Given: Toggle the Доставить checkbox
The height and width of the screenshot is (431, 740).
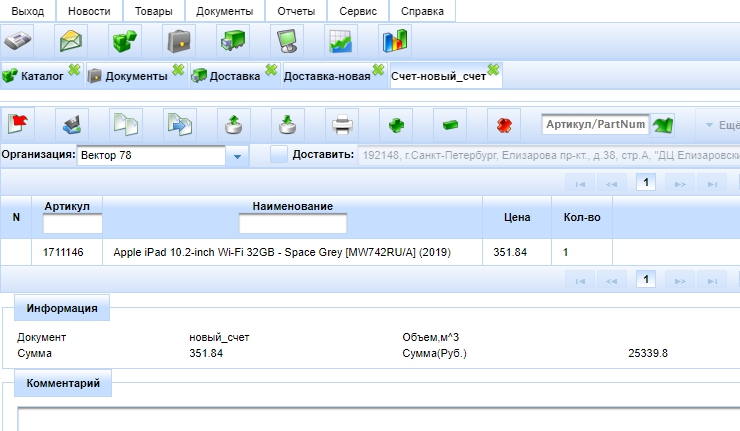Looking at the screenshot, I should pyautogui.click(x=279, y=155).
